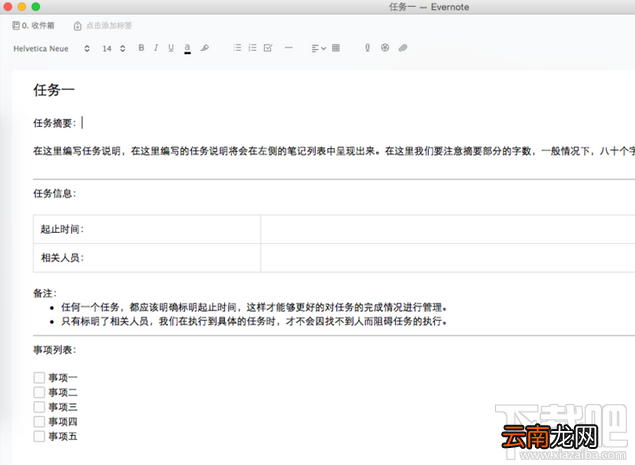
Task: Insert a checkbox to-do item
Action: (268, 48)
